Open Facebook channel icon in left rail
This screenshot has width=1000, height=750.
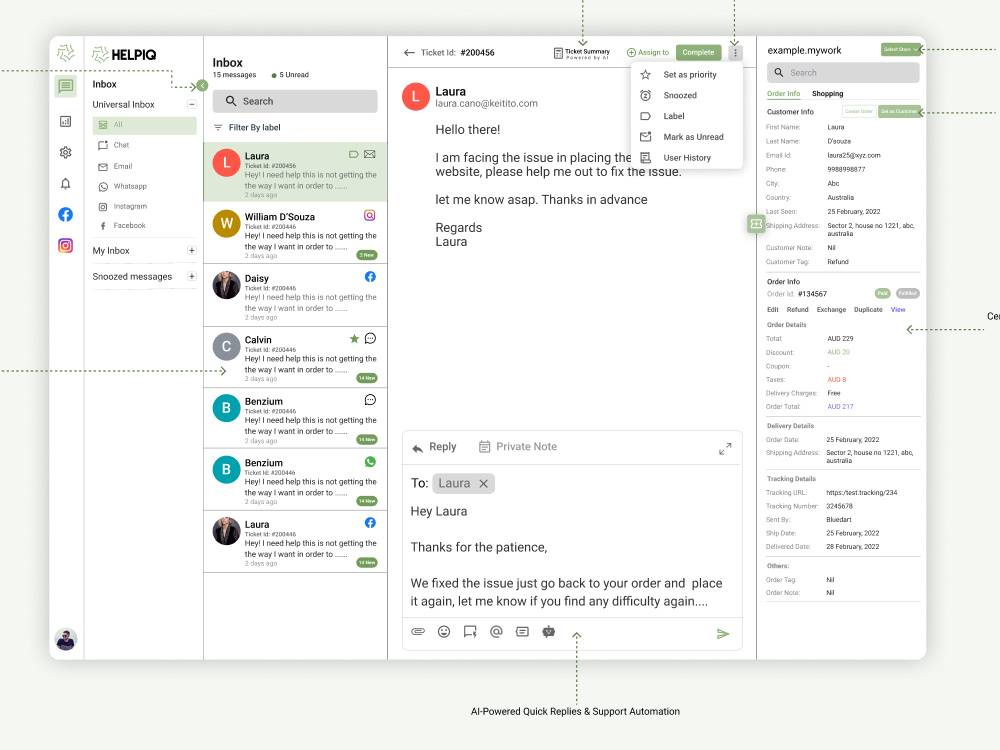[66, 214]
